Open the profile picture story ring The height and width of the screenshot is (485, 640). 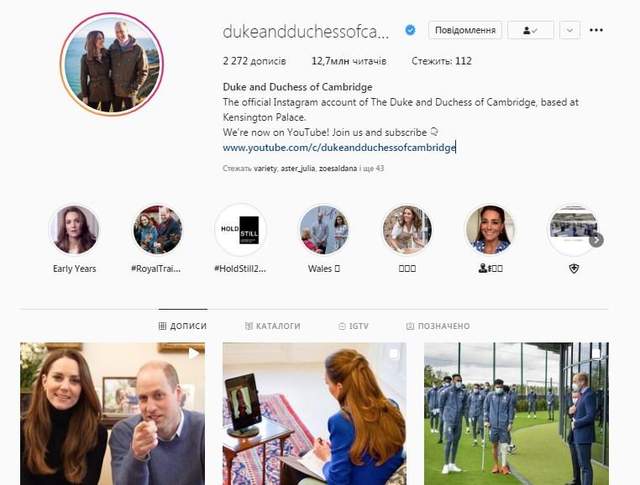pyautogui.click(x=111, y=64)
